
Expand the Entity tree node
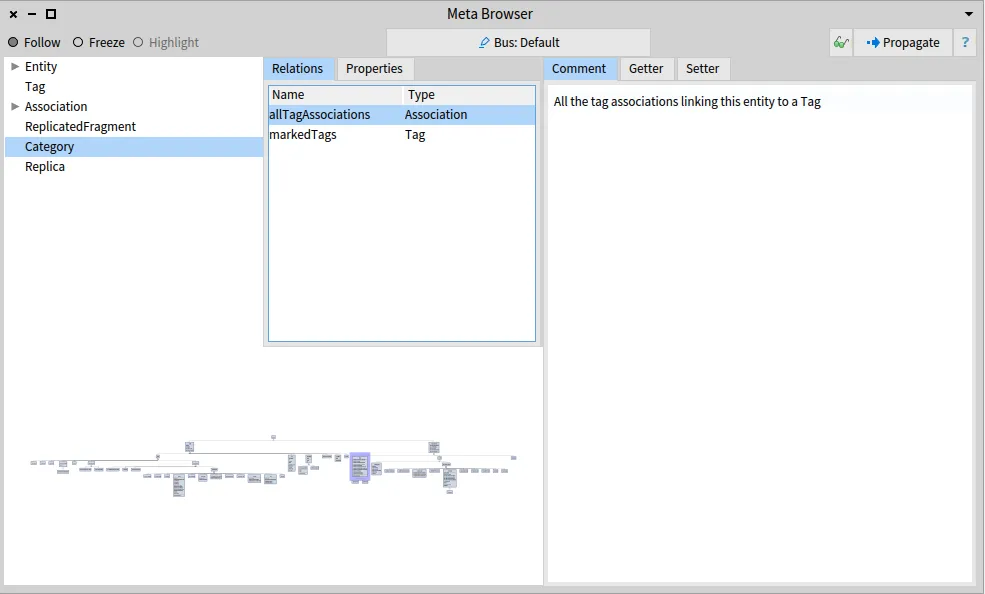[x=15, y=67]
